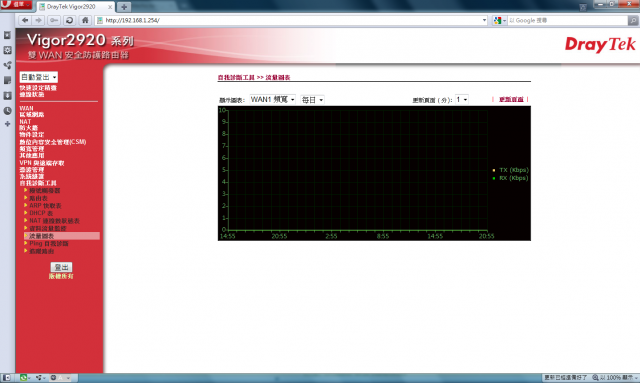Click the browser Forward arrow button
Image resolution: width=640 pixels, height=383 pixels.
39,20
